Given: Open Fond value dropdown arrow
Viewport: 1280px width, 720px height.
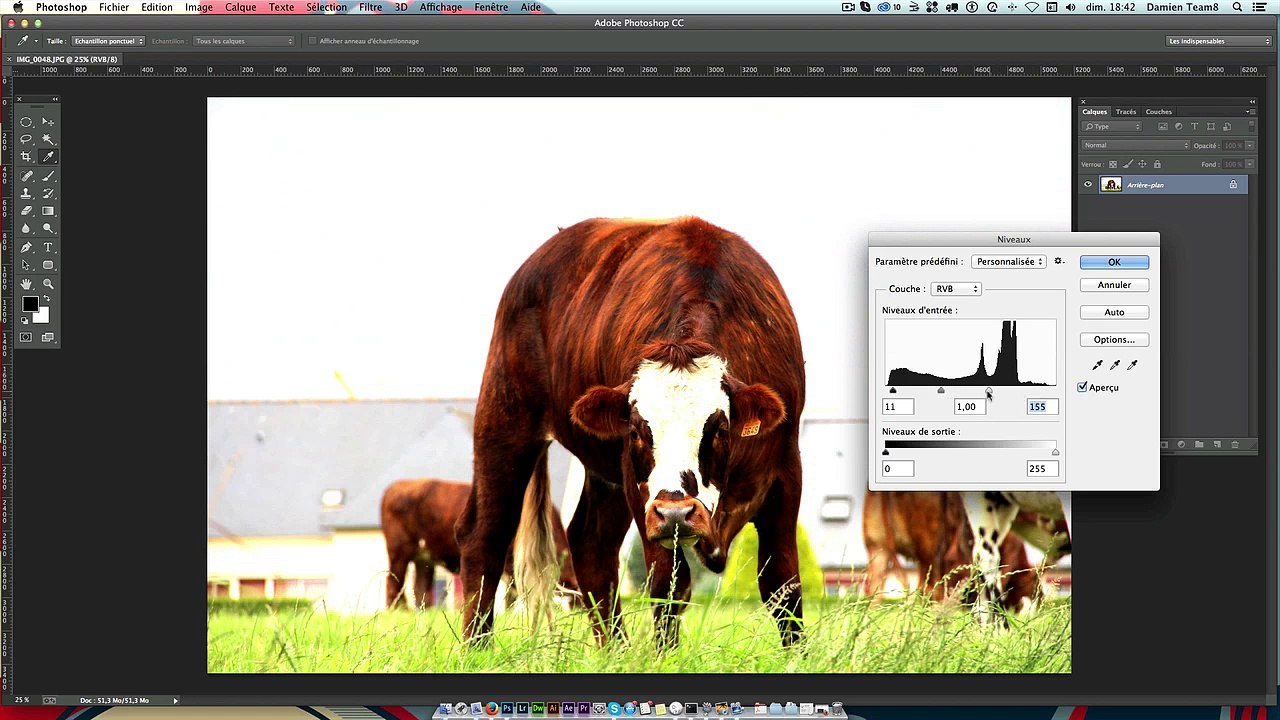Looking at the screenshot, I should click(x=1249, y=164).
